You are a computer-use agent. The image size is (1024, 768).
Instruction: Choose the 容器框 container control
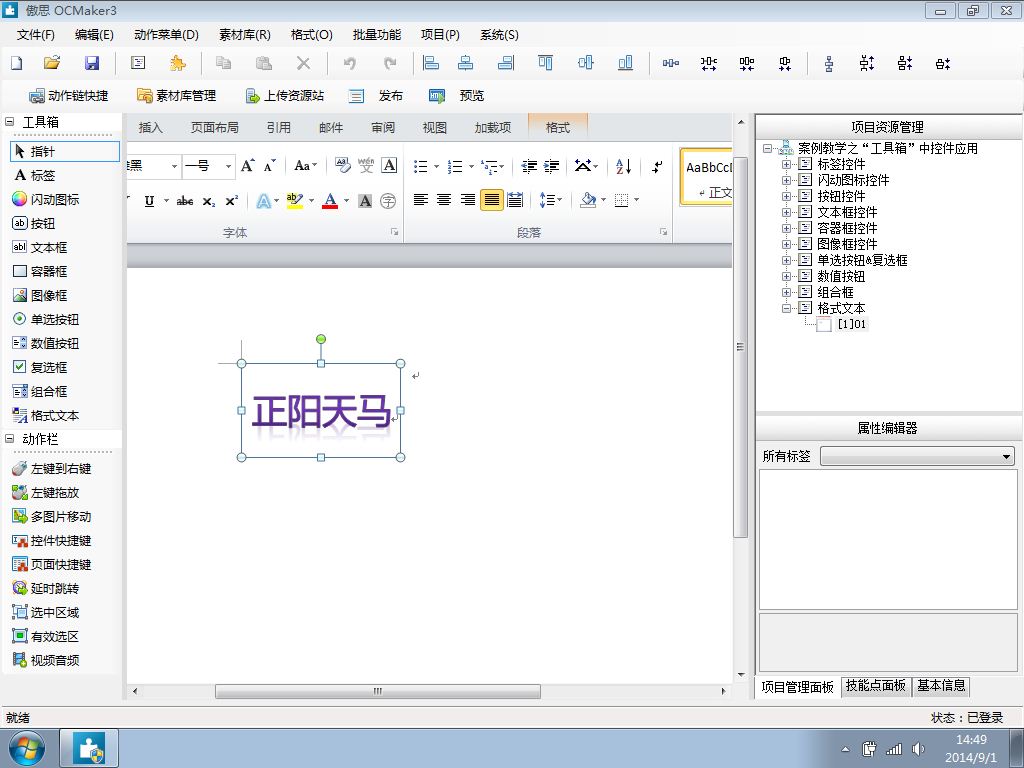coord(40,272)
